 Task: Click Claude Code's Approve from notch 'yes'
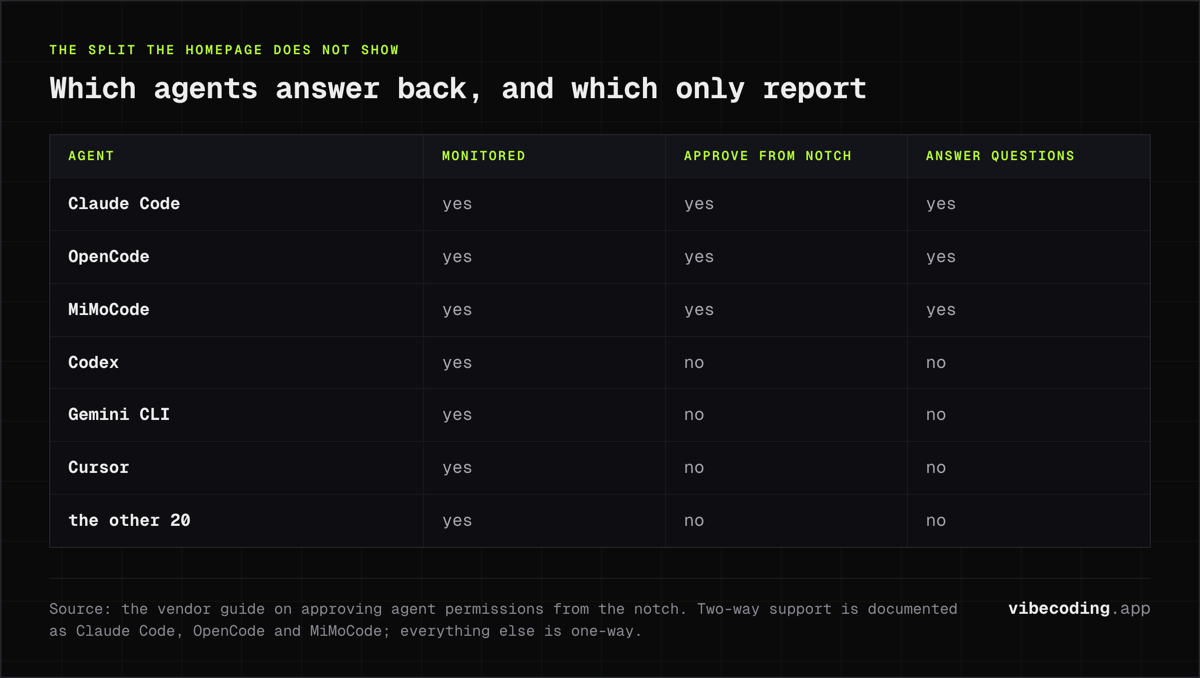pos(699,205)
